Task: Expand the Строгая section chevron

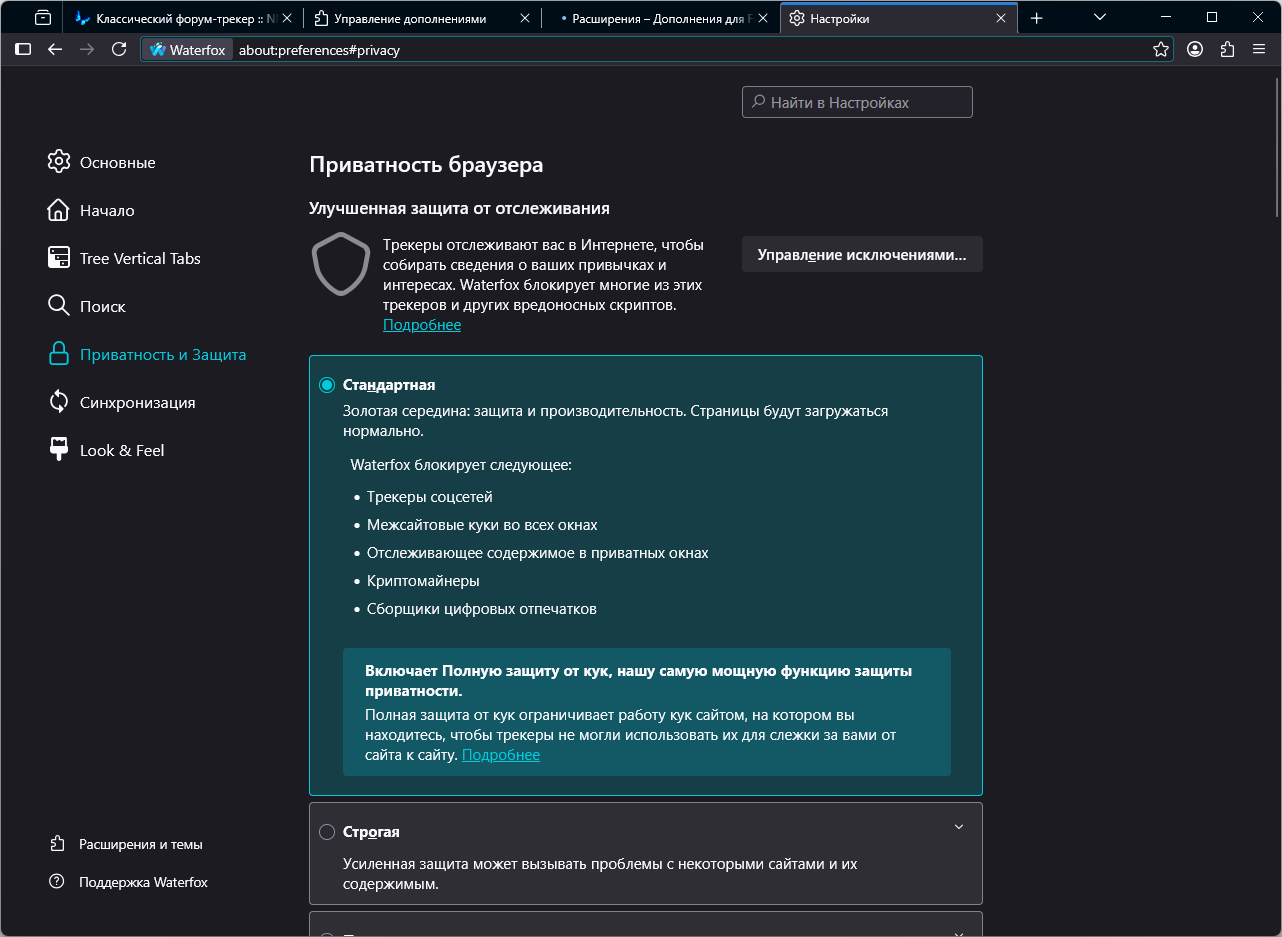Action: [958, 827]
